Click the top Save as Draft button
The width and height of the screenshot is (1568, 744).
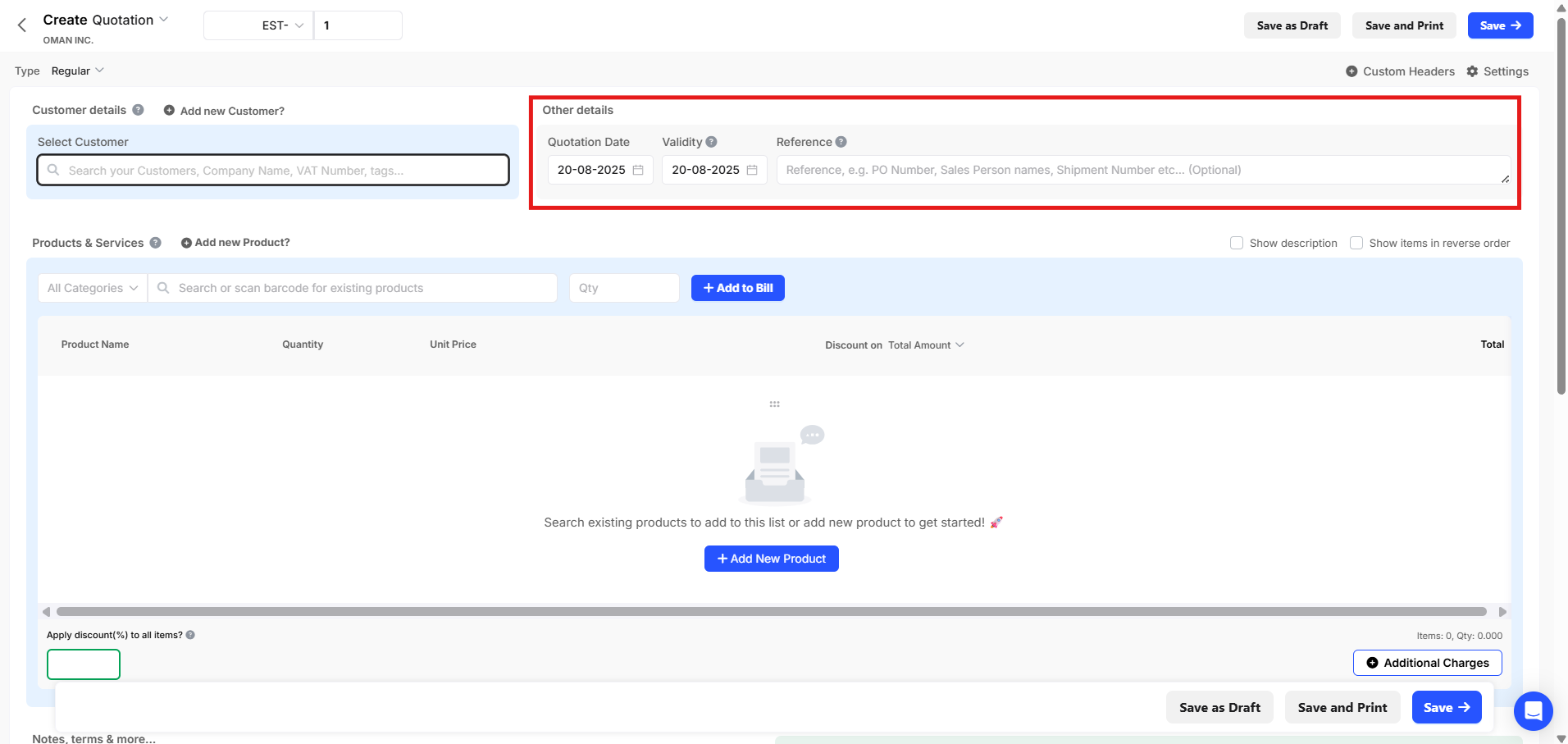coord(1292,25)
